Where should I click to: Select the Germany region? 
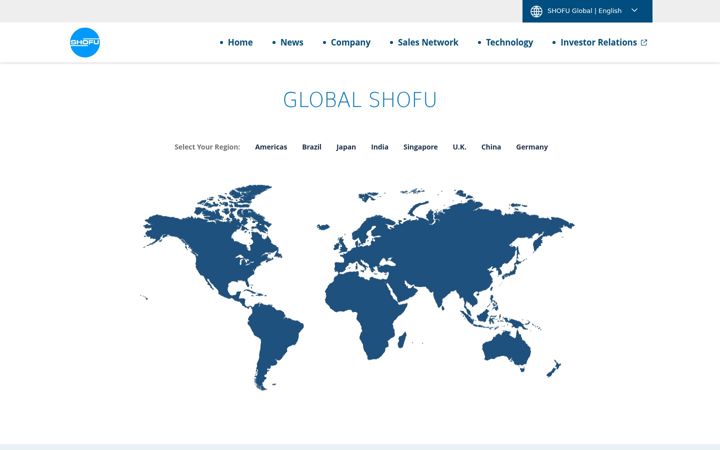click(x=532, y=147)
